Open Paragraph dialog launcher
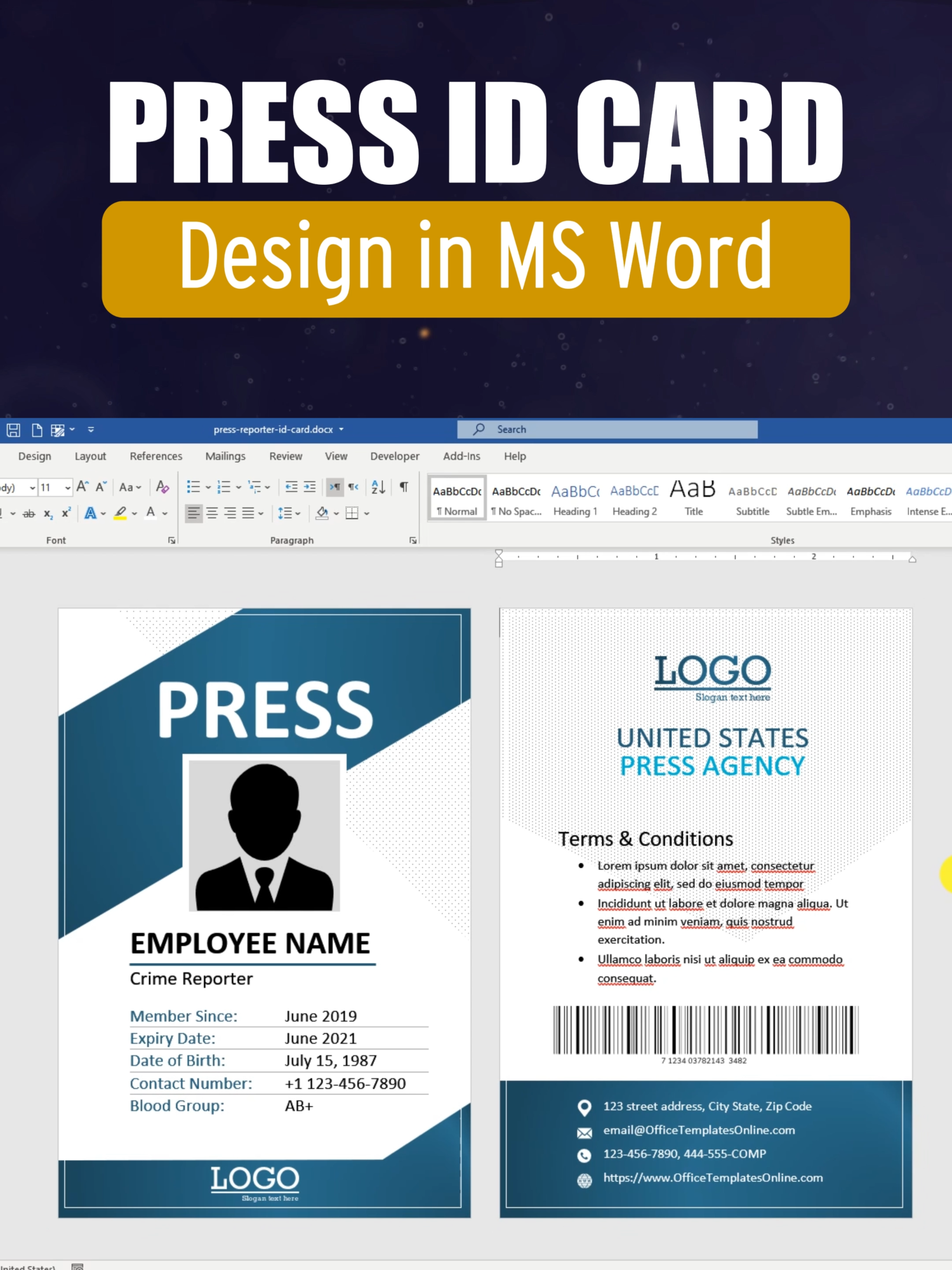The width and height of the screenshot is (952, 1270). (x=413, y=540)
